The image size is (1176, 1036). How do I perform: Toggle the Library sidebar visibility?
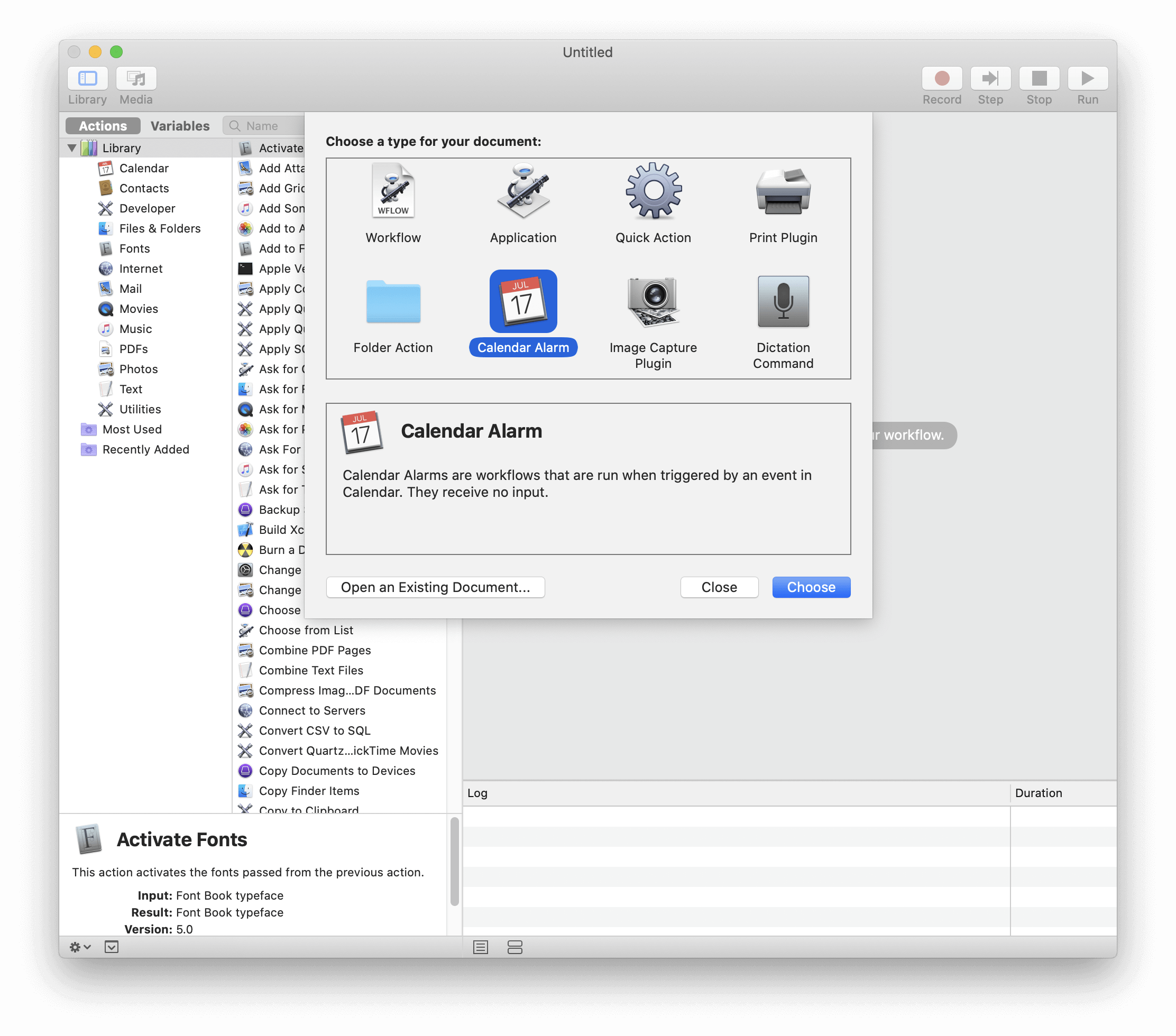(x=87, y=78)
